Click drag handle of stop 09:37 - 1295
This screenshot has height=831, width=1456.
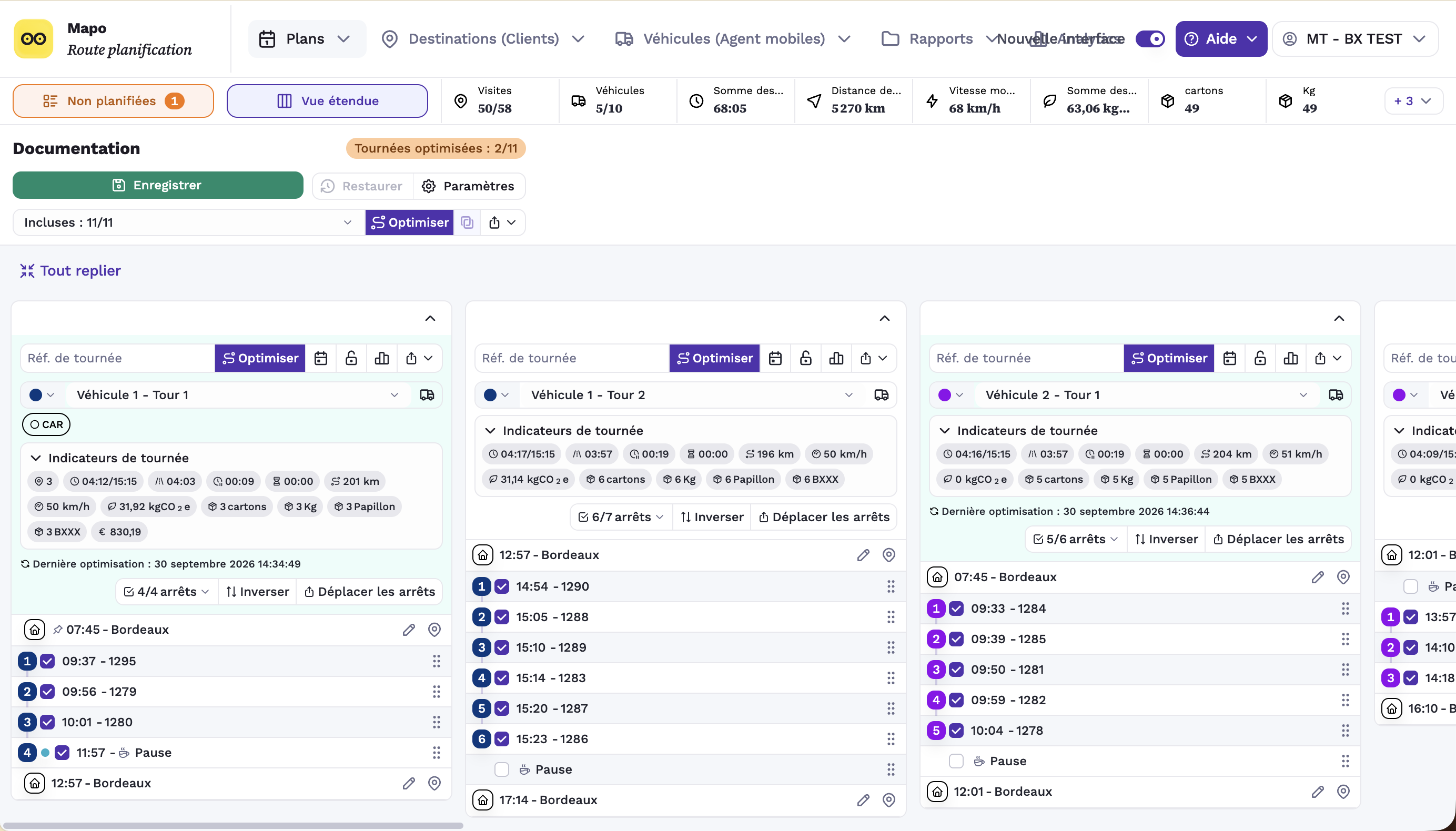(436, 661)
